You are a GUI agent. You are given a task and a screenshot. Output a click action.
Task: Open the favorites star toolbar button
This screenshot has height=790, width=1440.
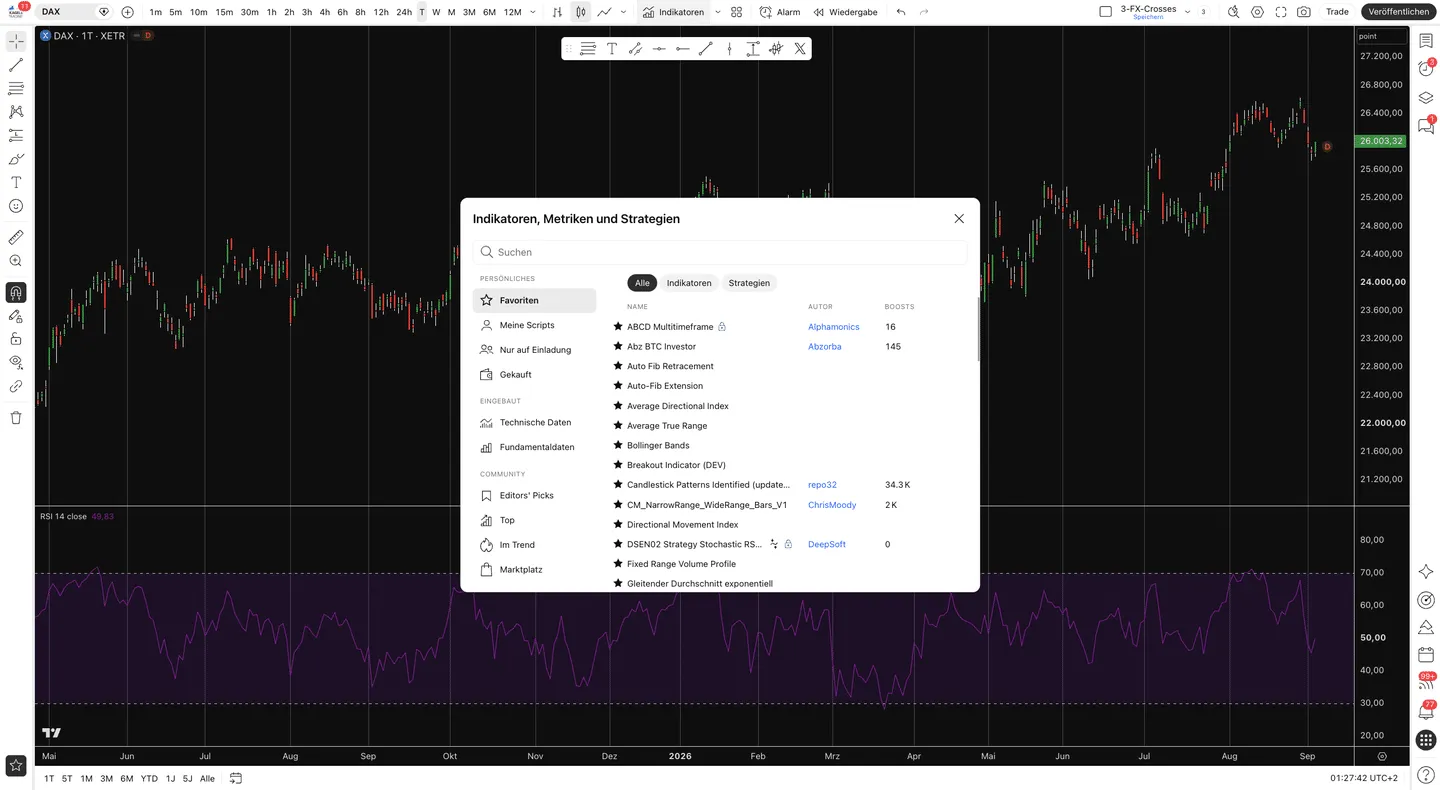coord(16,765)
